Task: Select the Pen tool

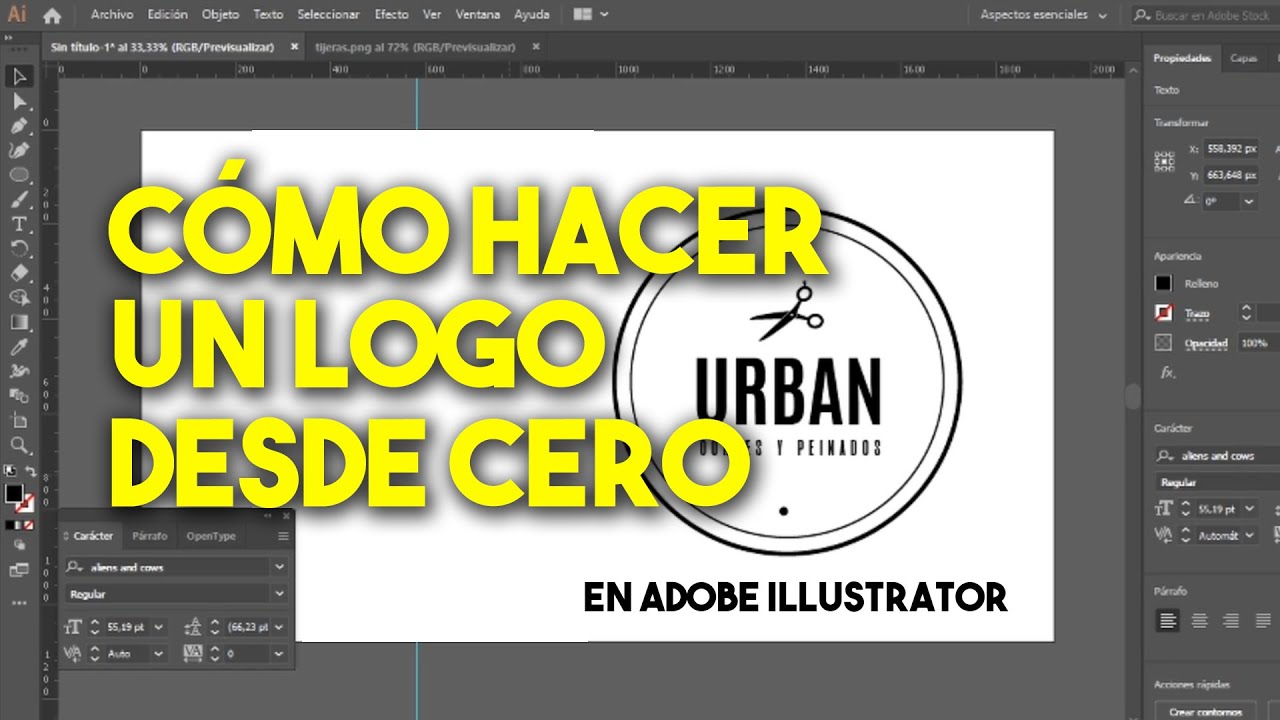Action: pyautogui.click(x=19, y=126)
